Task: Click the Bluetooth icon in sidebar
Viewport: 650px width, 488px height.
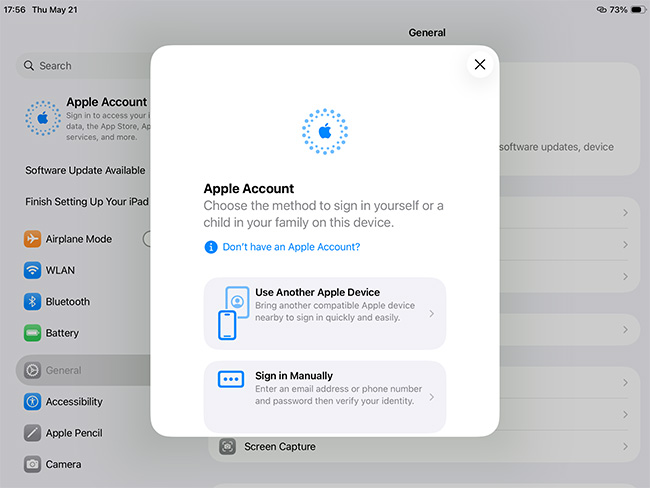Action: pyautogui.click(x=32, y=301)
